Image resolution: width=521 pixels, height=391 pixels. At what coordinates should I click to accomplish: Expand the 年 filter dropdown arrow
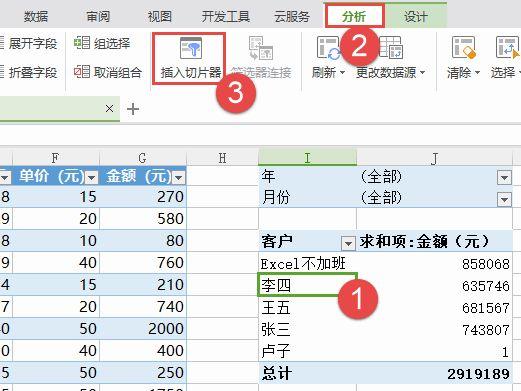tap(504, 177)
